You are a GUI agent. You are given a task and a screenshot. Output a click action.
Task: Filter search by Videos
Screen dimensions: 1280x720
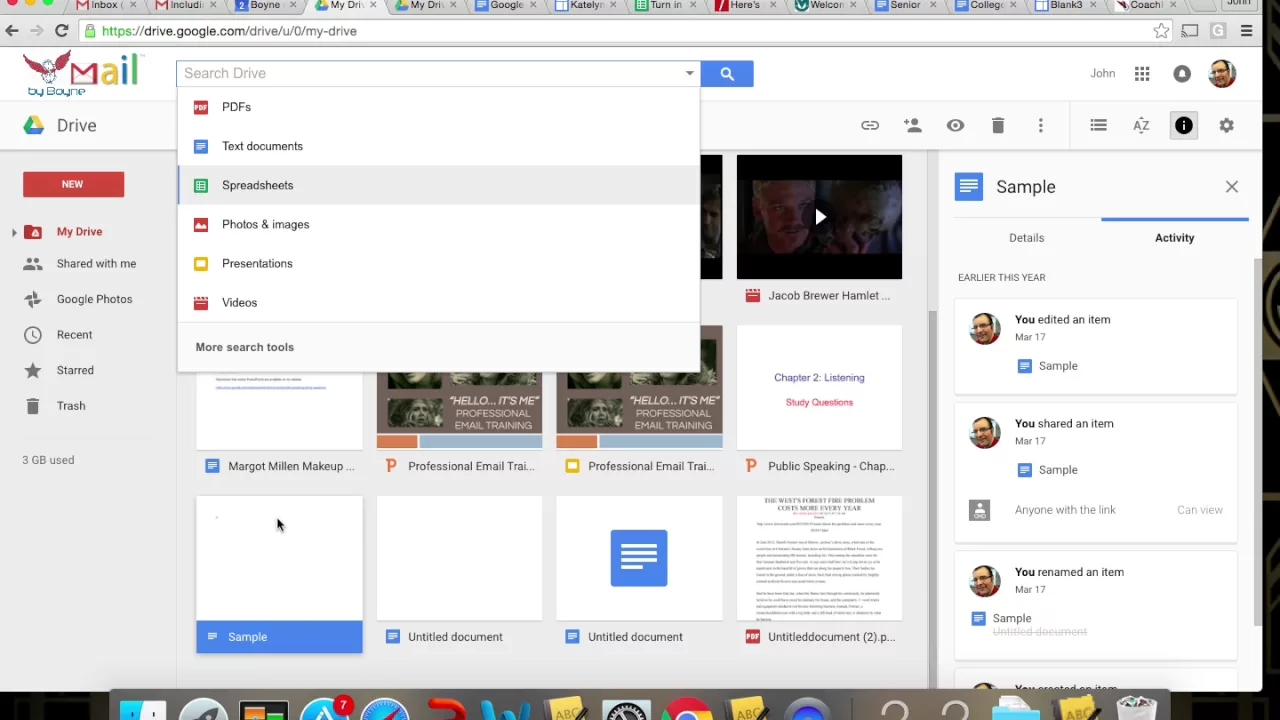tap(439, 302)
